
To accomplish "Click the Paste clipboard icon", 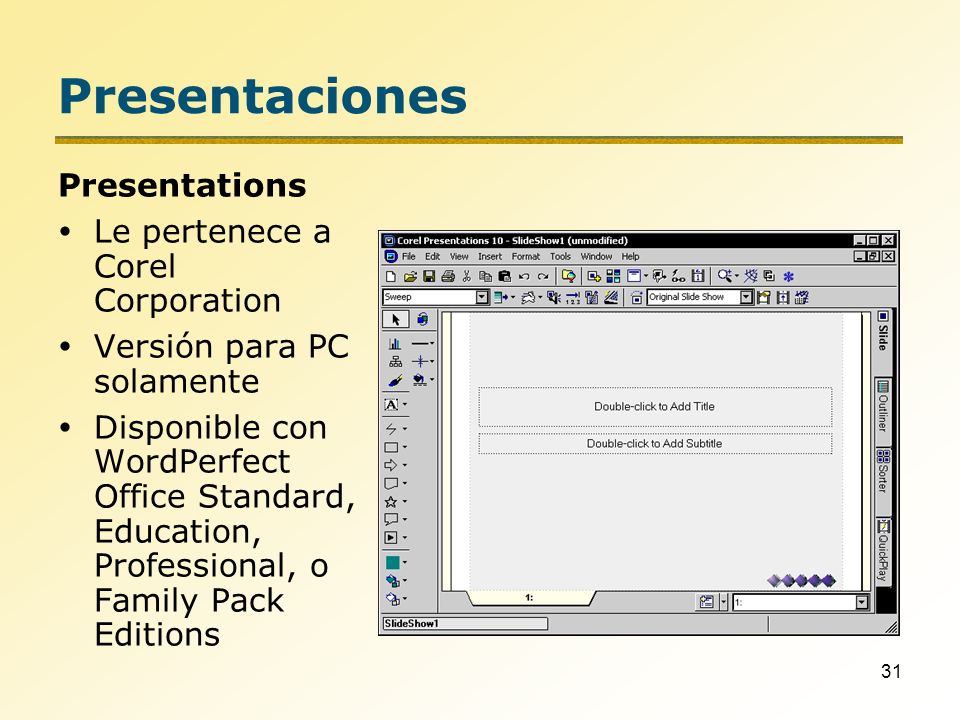I will click(x=504, y=276).
